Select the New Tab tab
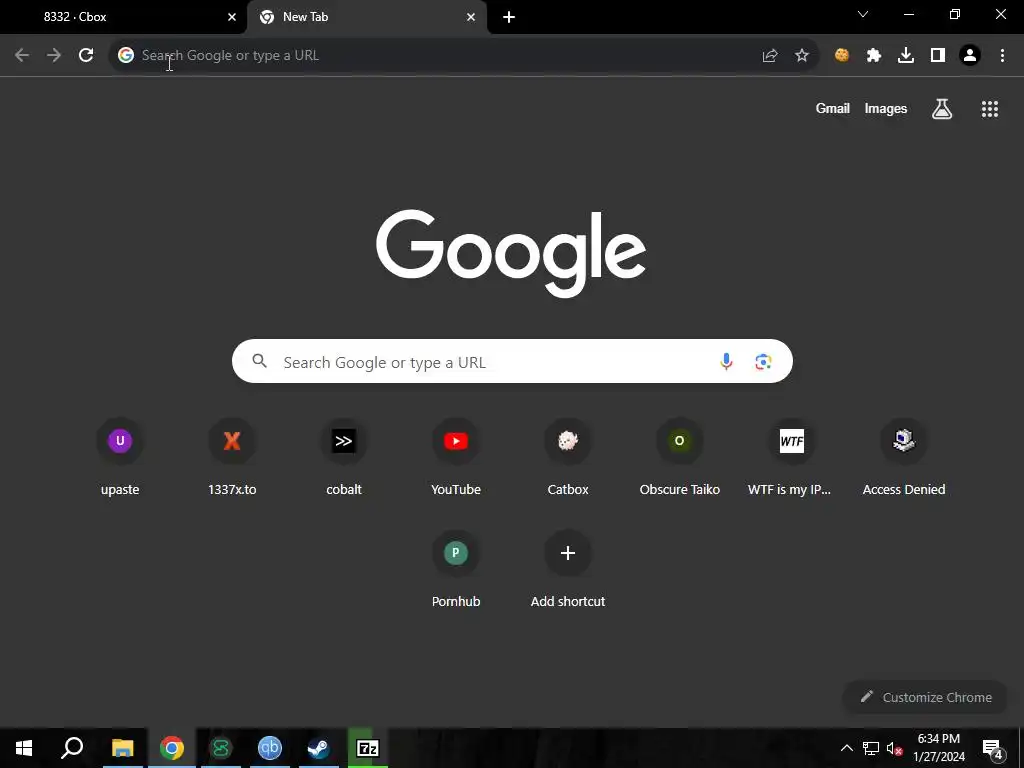Image resolution: width=1024 pixels, height=768 pixels. click(x=366, y=17)
